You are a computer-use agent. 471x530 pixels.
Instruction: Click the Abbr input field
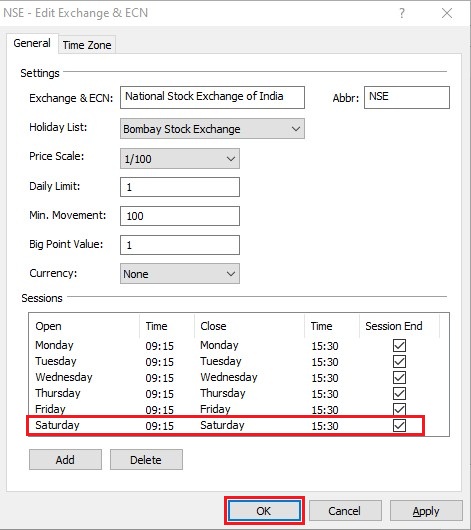[407, 97]
